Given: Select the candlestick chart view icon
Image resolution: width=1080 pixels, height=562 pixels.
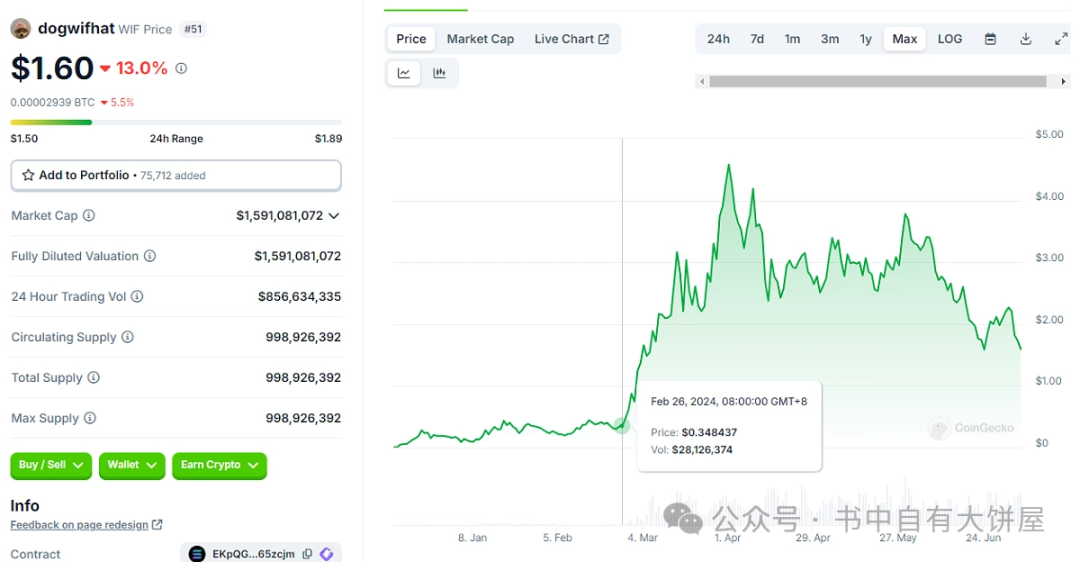Looking at the screenshot, I should (x=439, y=73).
